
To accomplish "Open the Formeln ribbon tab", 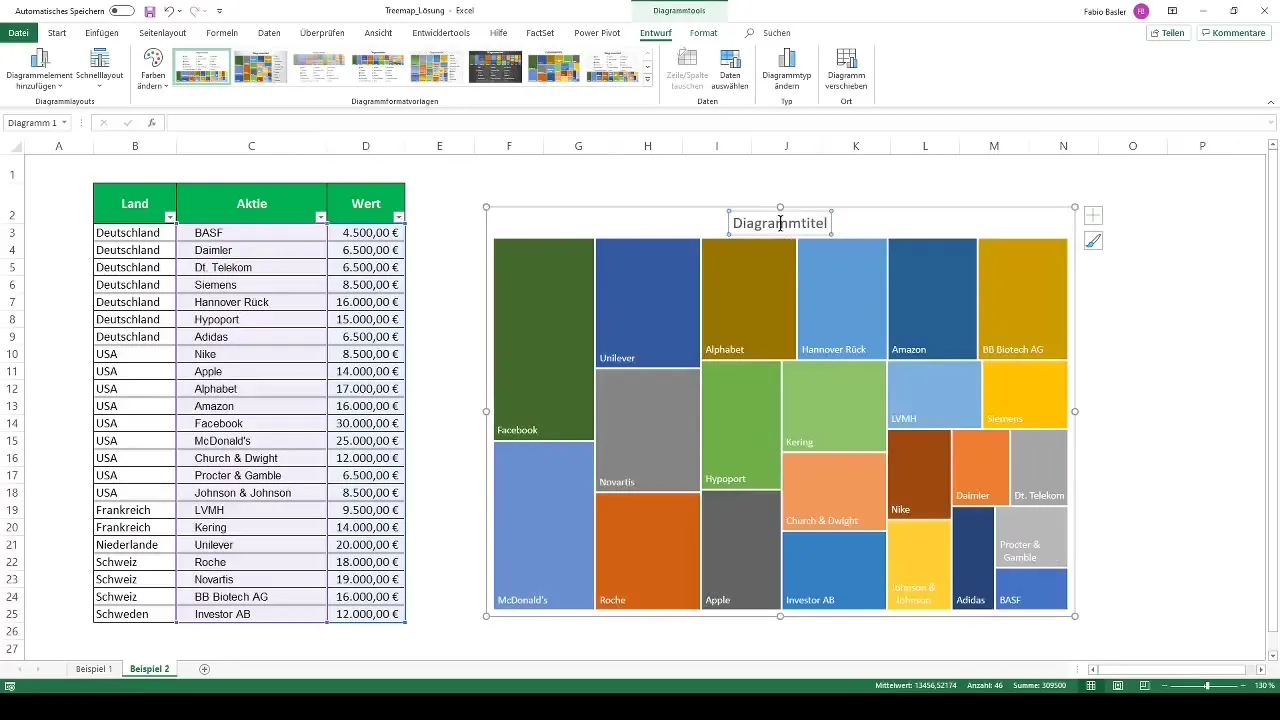I will point(222,33).
